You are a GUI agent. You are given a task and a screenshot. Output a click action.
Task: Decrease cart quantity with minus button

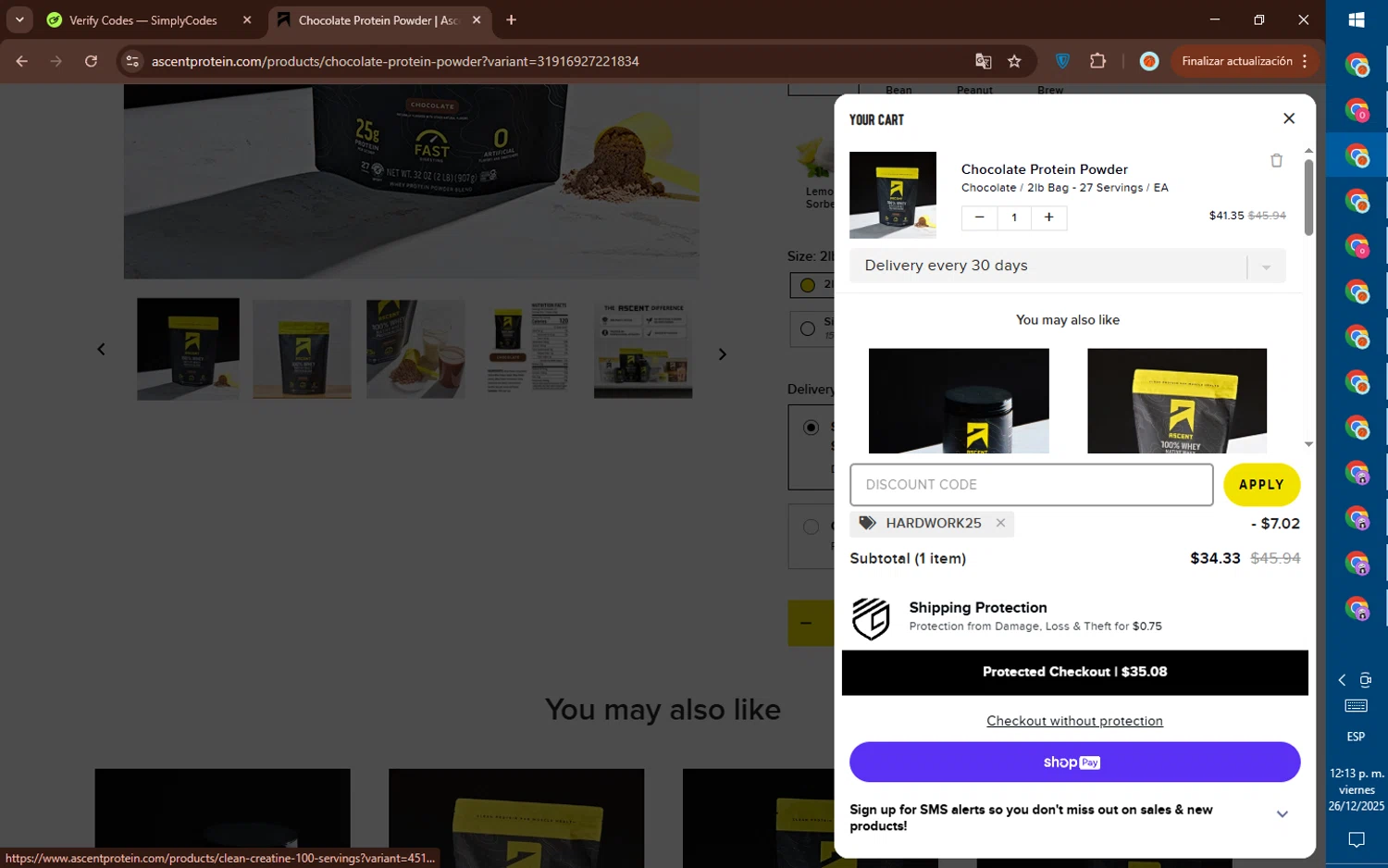(979, 217)
